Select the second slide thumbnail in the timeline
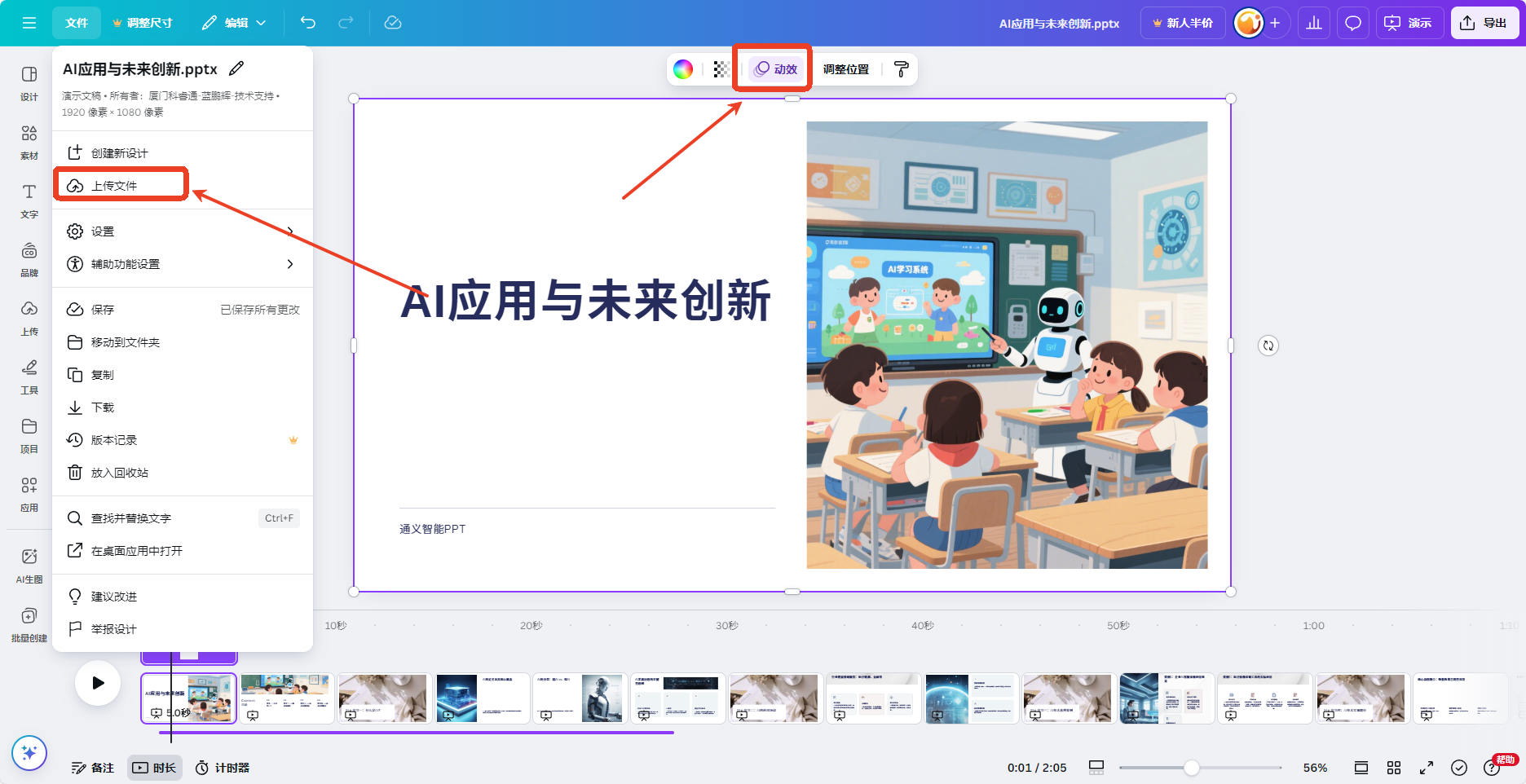Viewport: 1526px width, 784px height. (286, 698)
